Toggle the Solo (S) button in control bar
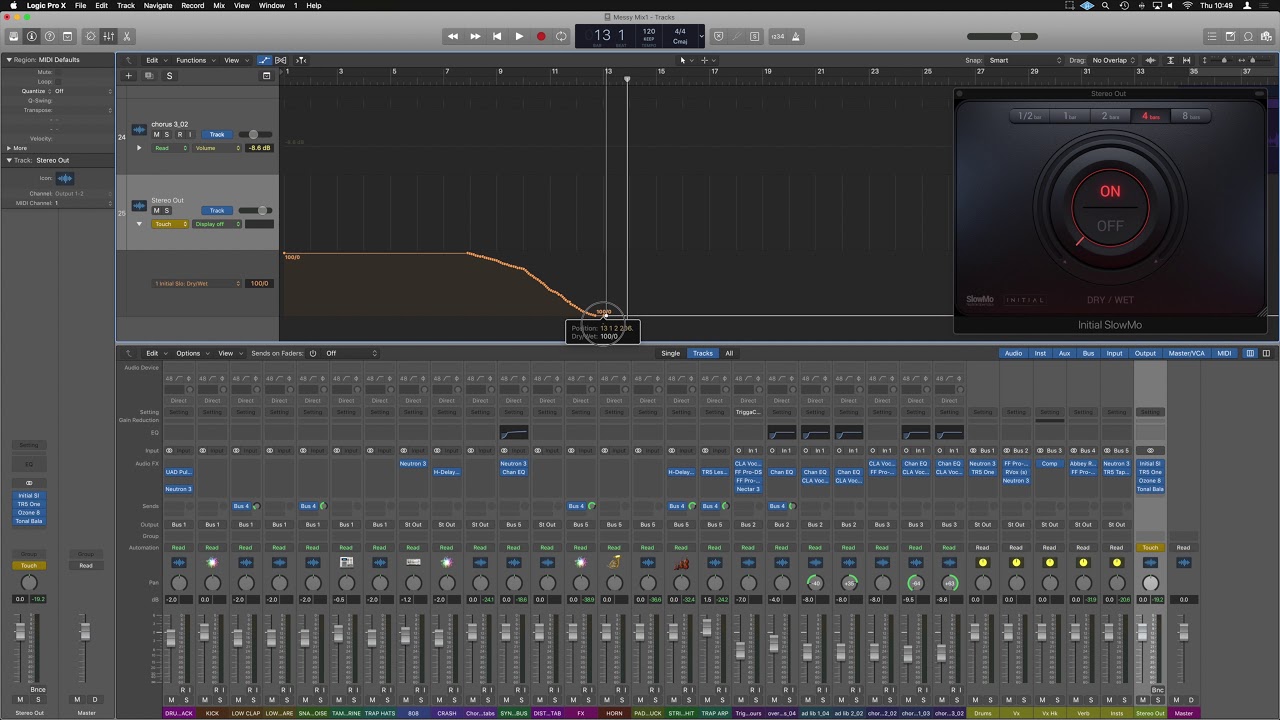 coord(755,36)
